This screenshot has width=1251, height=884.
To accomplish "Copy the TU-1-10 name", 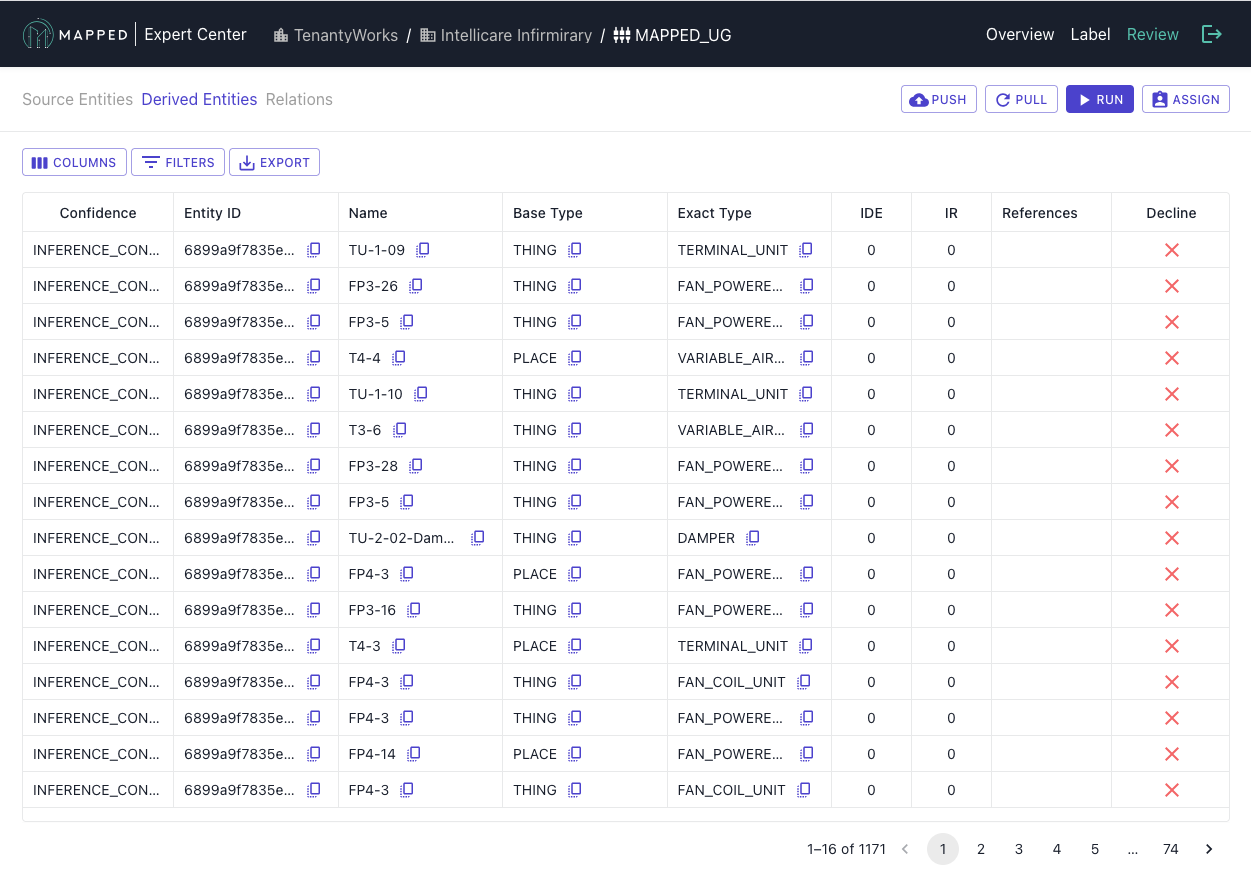I will coord(421,393).
